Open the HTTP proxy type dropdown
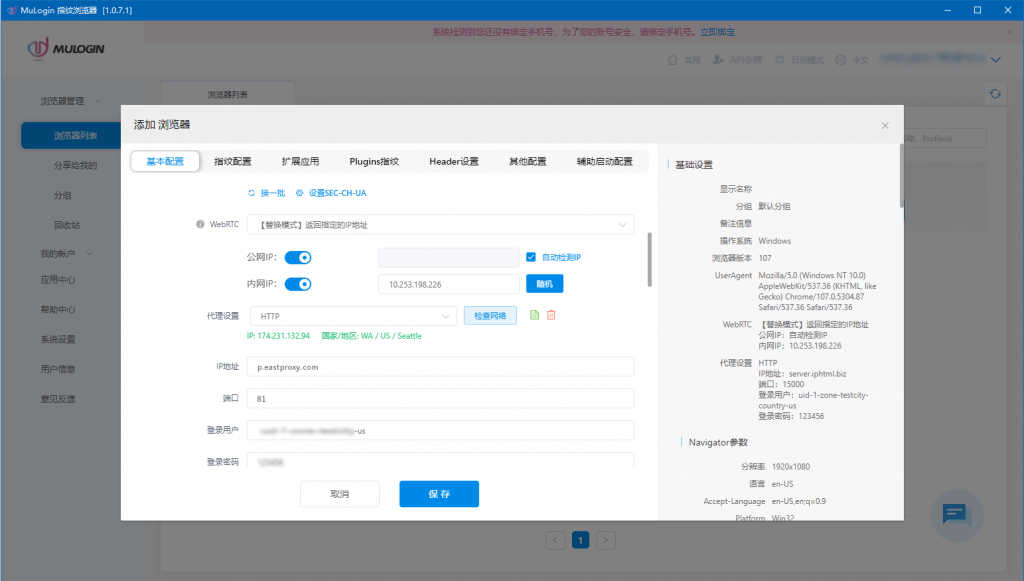Screen dimensions: 1024x581 pos(352,316)
